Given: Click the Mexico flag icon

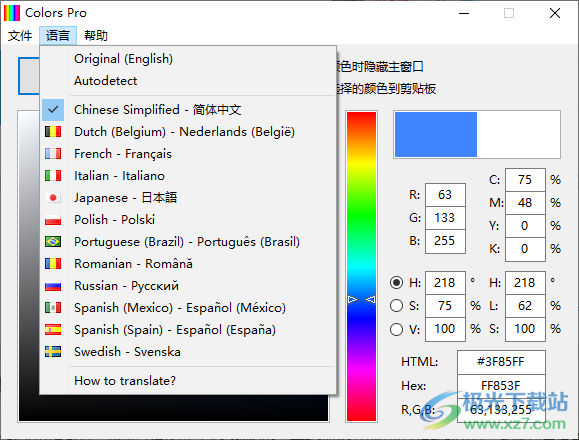Looking at the screenshot, I should point(53,307).
